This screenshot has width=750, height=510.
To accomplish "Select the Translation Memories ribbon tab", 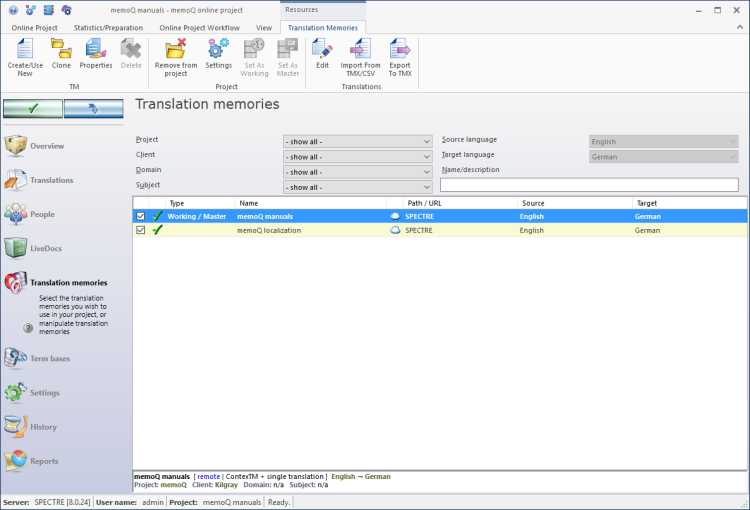I will point(323,28).
